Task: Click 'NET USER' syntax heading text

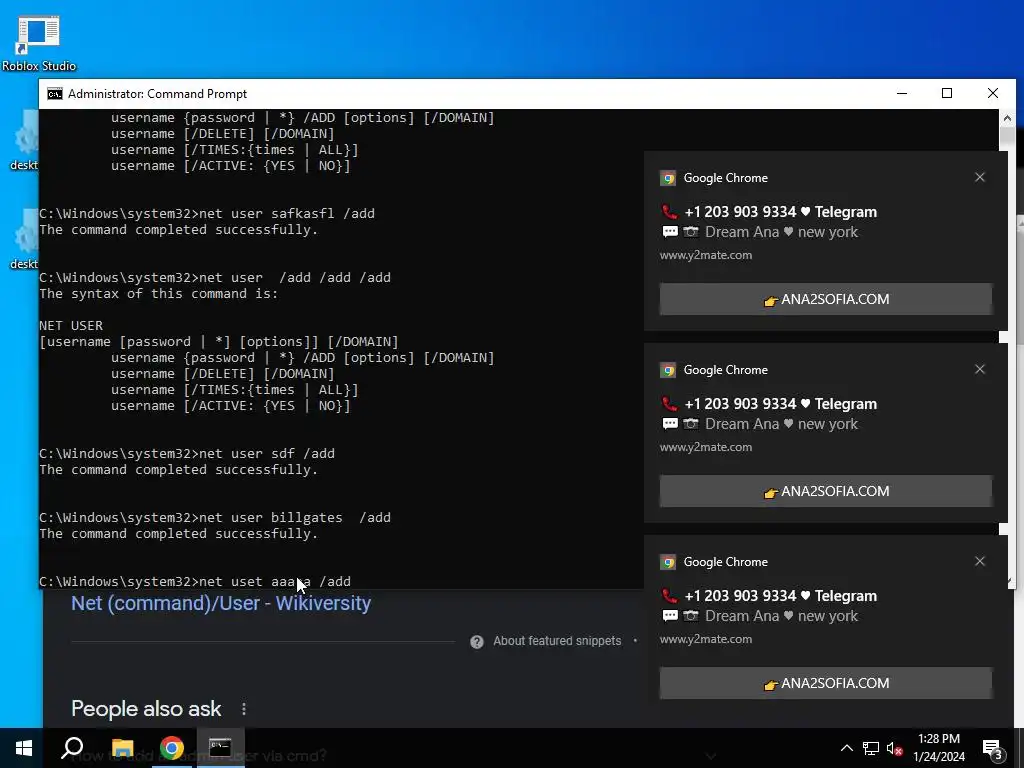Action: coord(71,326)
